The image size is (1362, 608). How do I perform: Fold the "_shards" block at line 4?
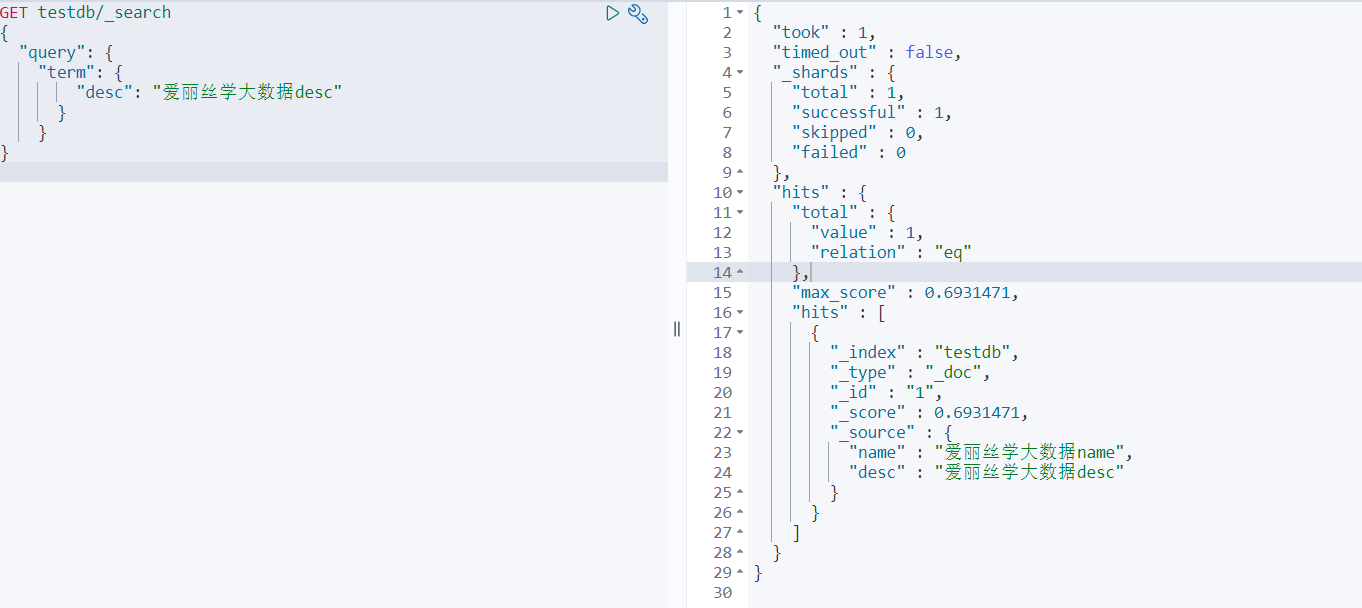coord(740,72)
